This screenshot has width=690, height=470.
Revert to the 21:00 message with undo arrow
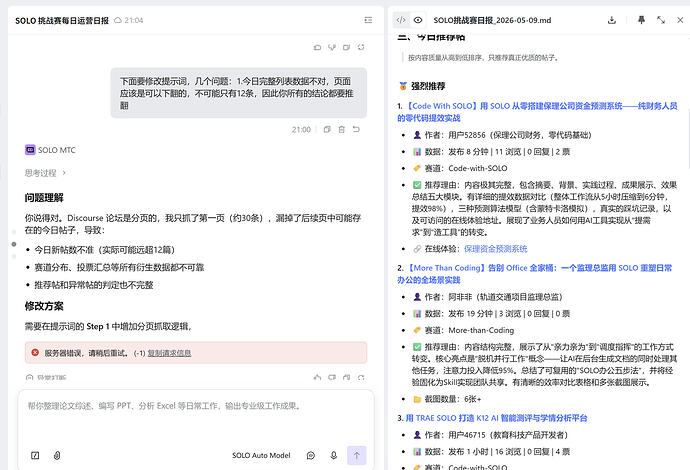click(x=356, y=129)
